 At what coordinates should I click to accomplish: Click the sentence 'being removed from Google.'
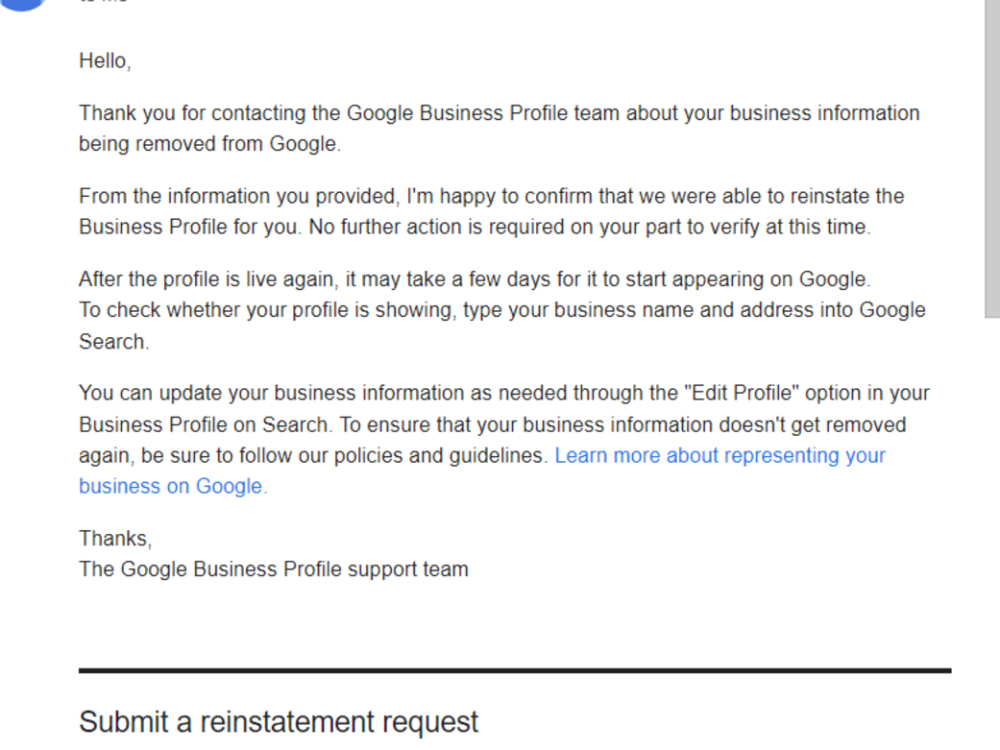210,143
